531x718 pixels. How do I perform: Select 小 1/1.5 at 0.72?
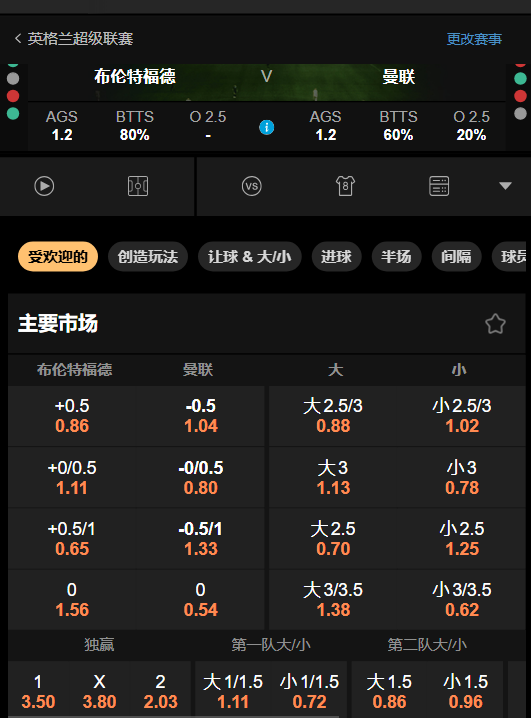[x=309, y=691]
